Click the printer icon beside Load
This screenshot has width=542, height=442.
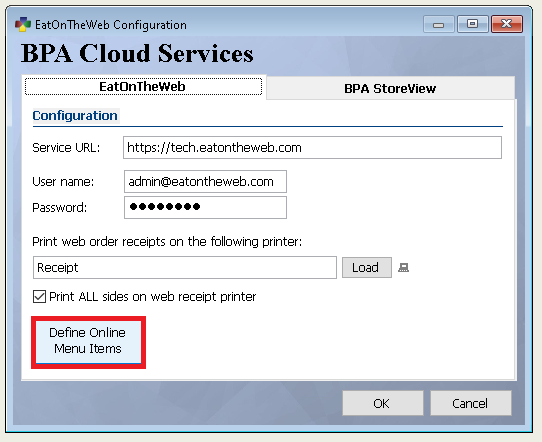coord(403,267)
